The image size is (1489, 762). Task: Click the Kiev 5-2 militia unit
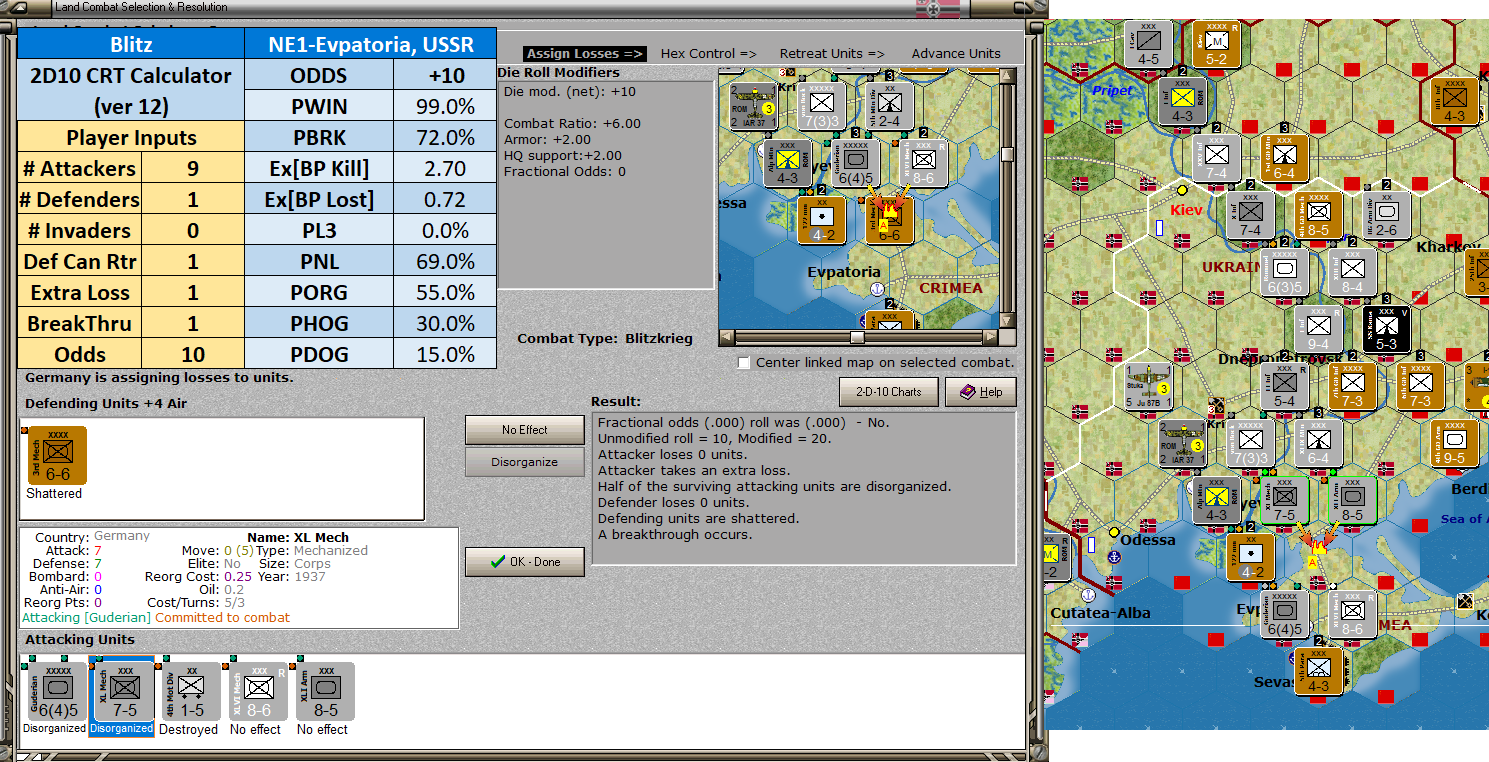click(1216, 45)
